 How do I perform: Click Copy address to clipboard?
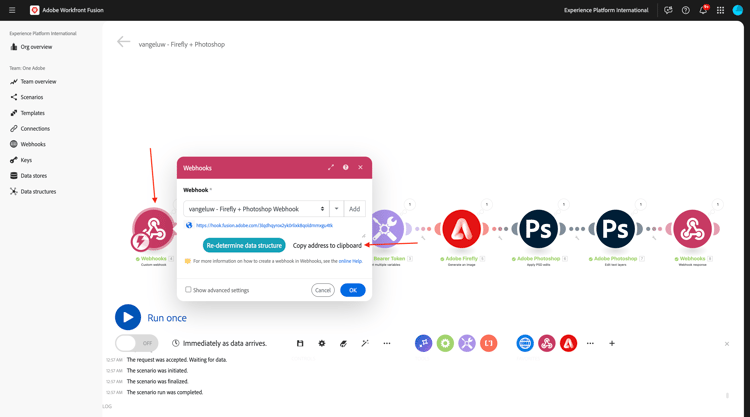pyautogui.click(x=327, y=245)
